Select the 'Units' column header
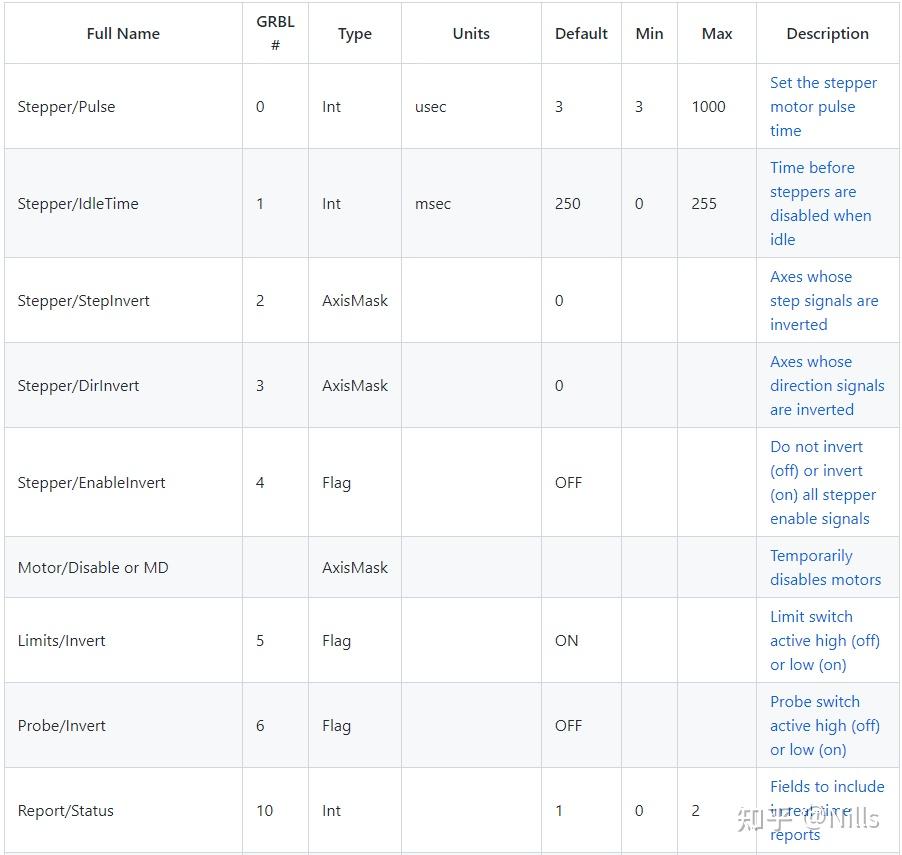 pyautogui.click(x=471, y=34)
